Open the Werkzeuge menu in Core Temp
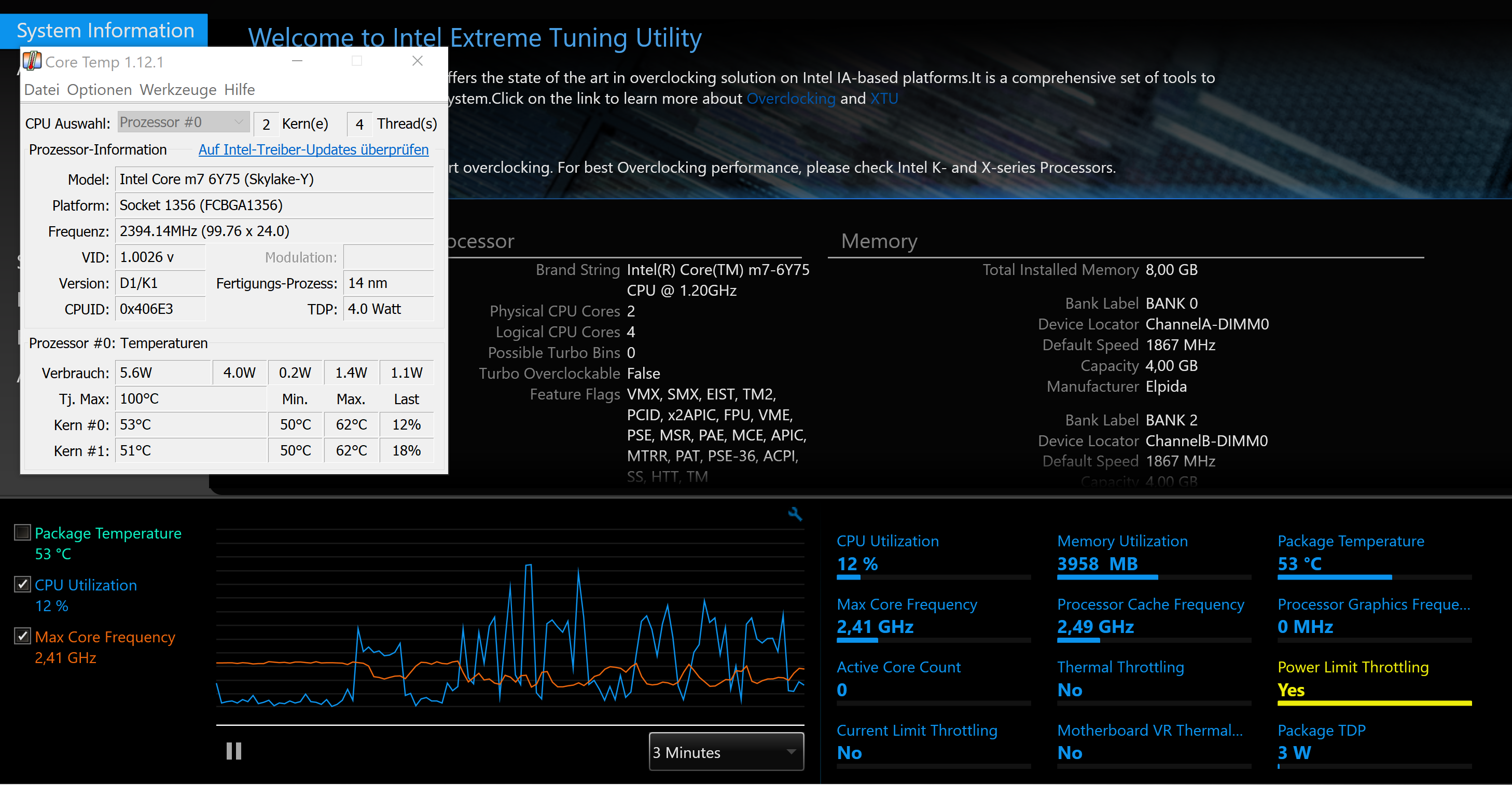Screen dimensions: 1512x785 click(178, 90)
